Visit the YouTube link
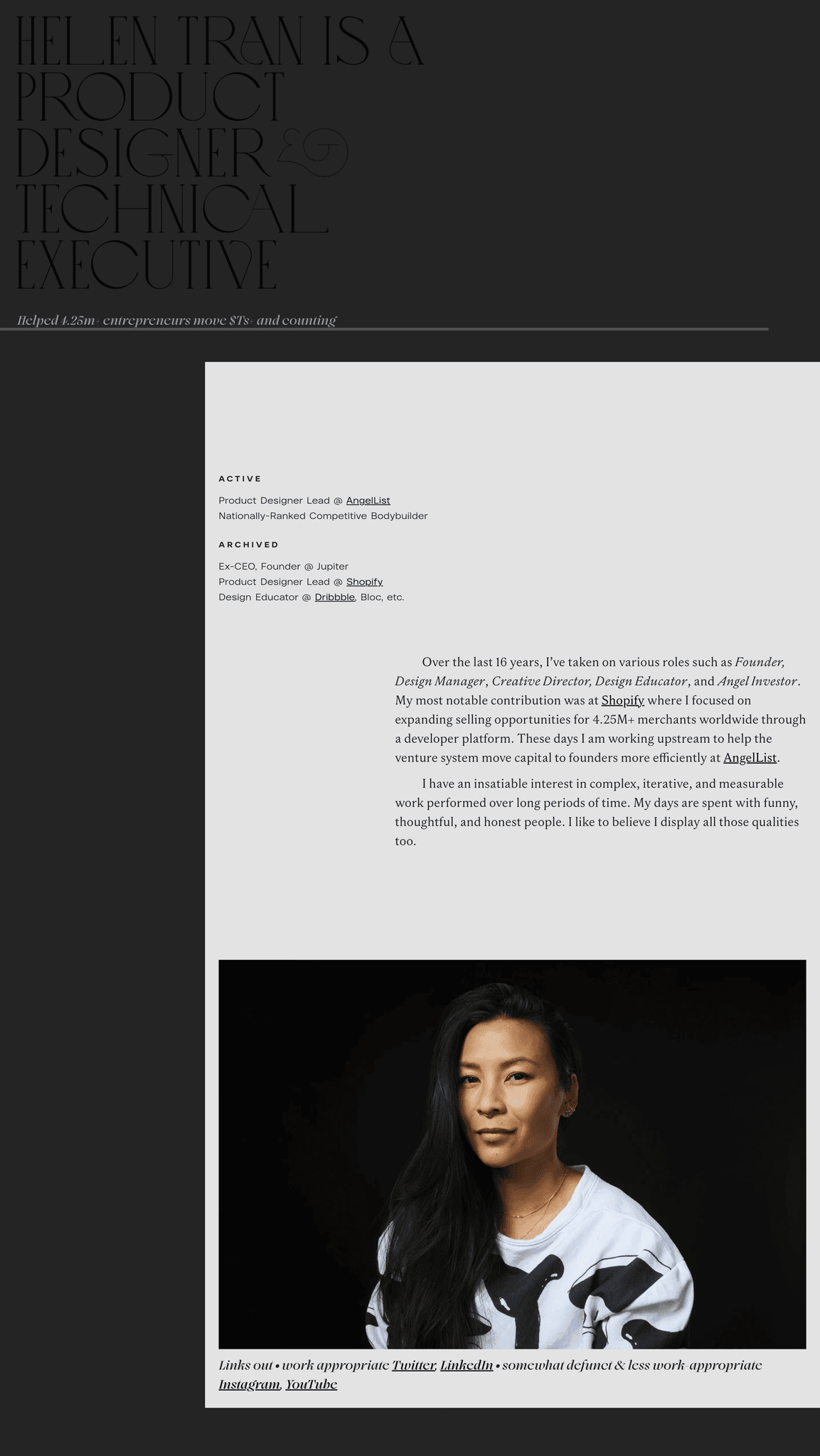Screen dimensions: 820x1456 click(311, 1384)
